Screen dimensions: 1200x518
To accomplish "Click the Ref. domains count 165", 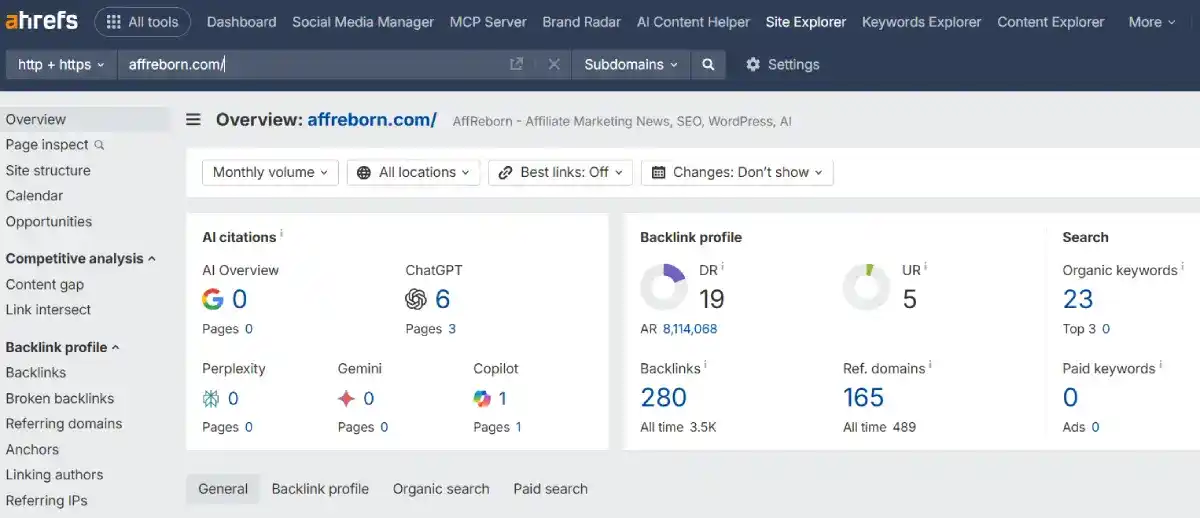I will 864,397.
